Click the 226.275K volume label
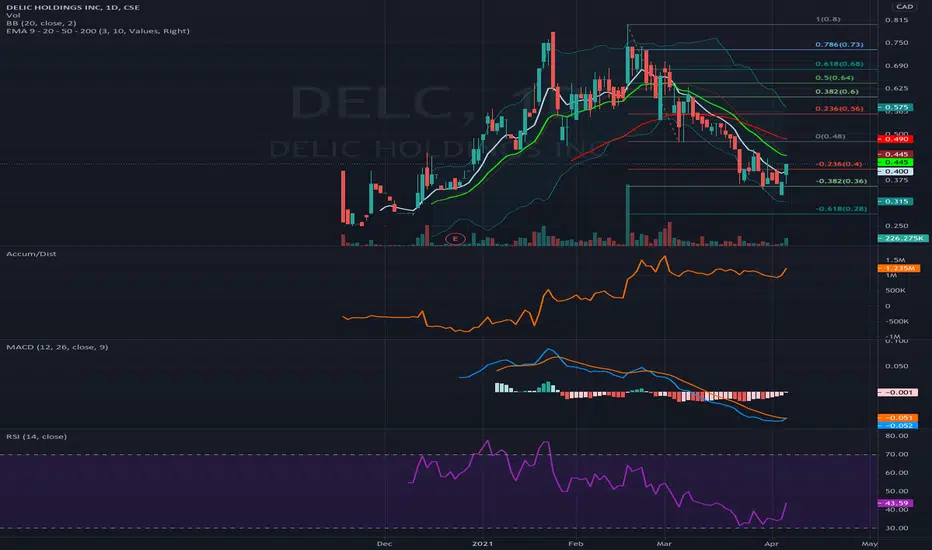 coord(903,238)
